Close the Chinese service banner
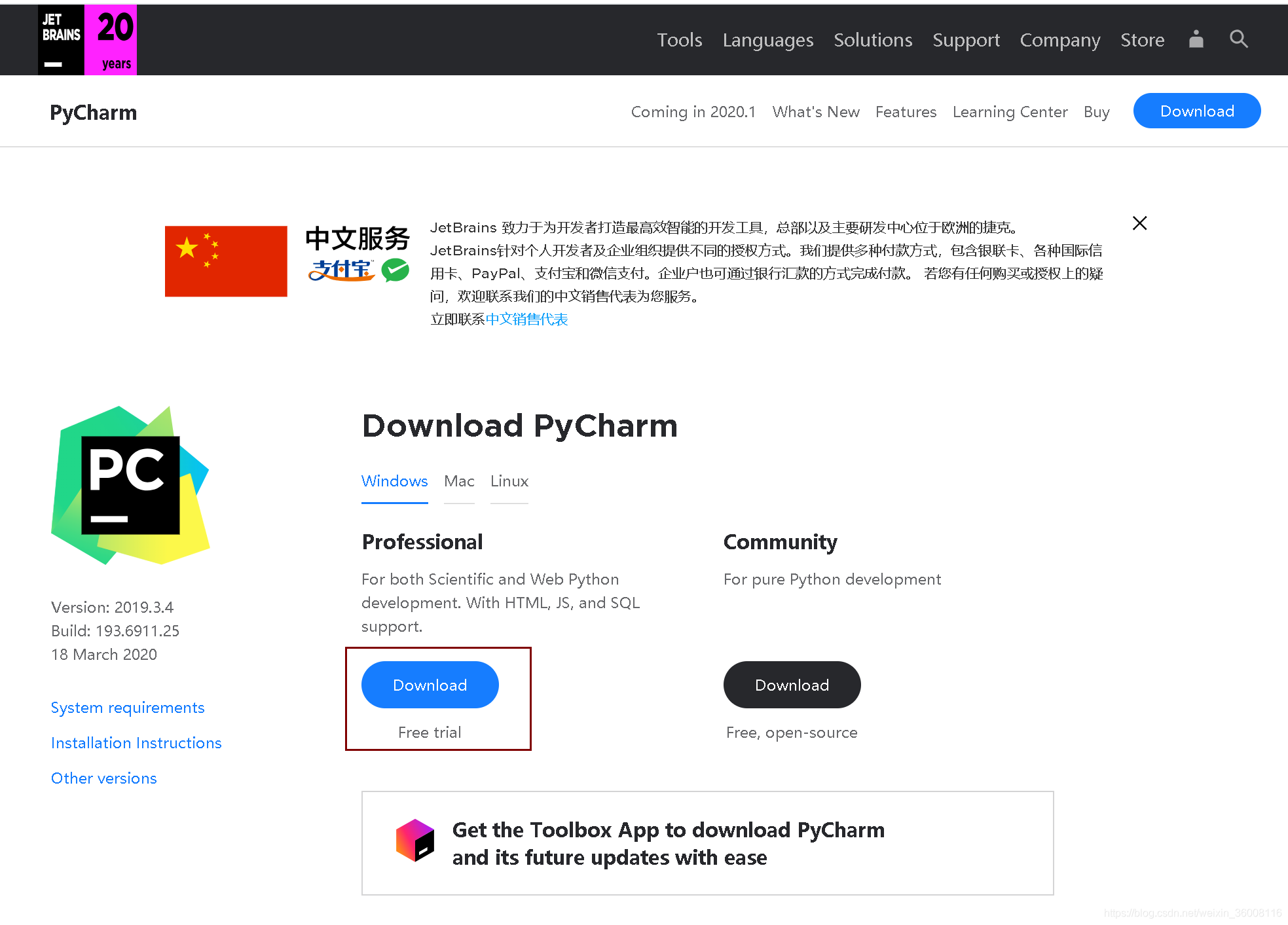1288x925 pixels. [x=1140, y=223]
